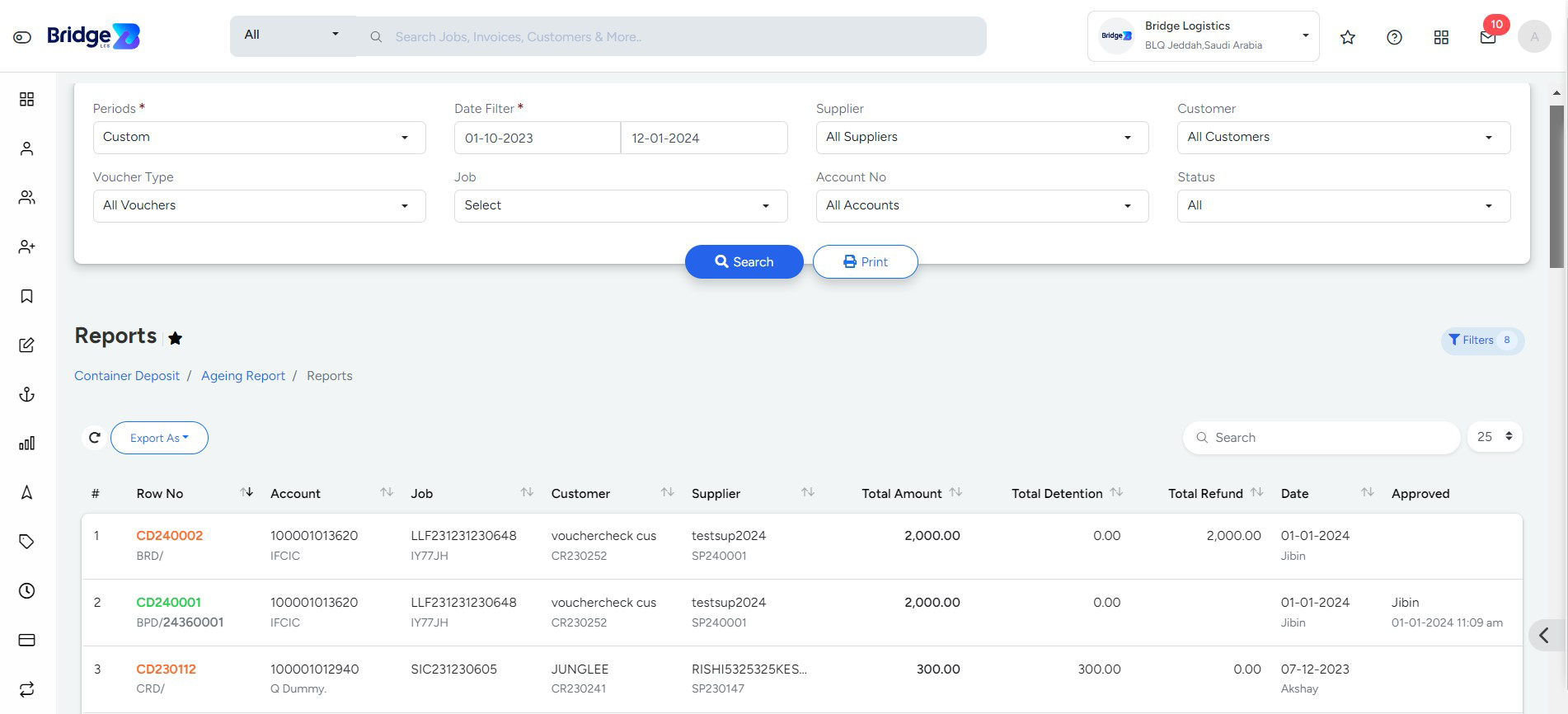
Task: Open the Bridge logo home link
Action: pos(93,36)
